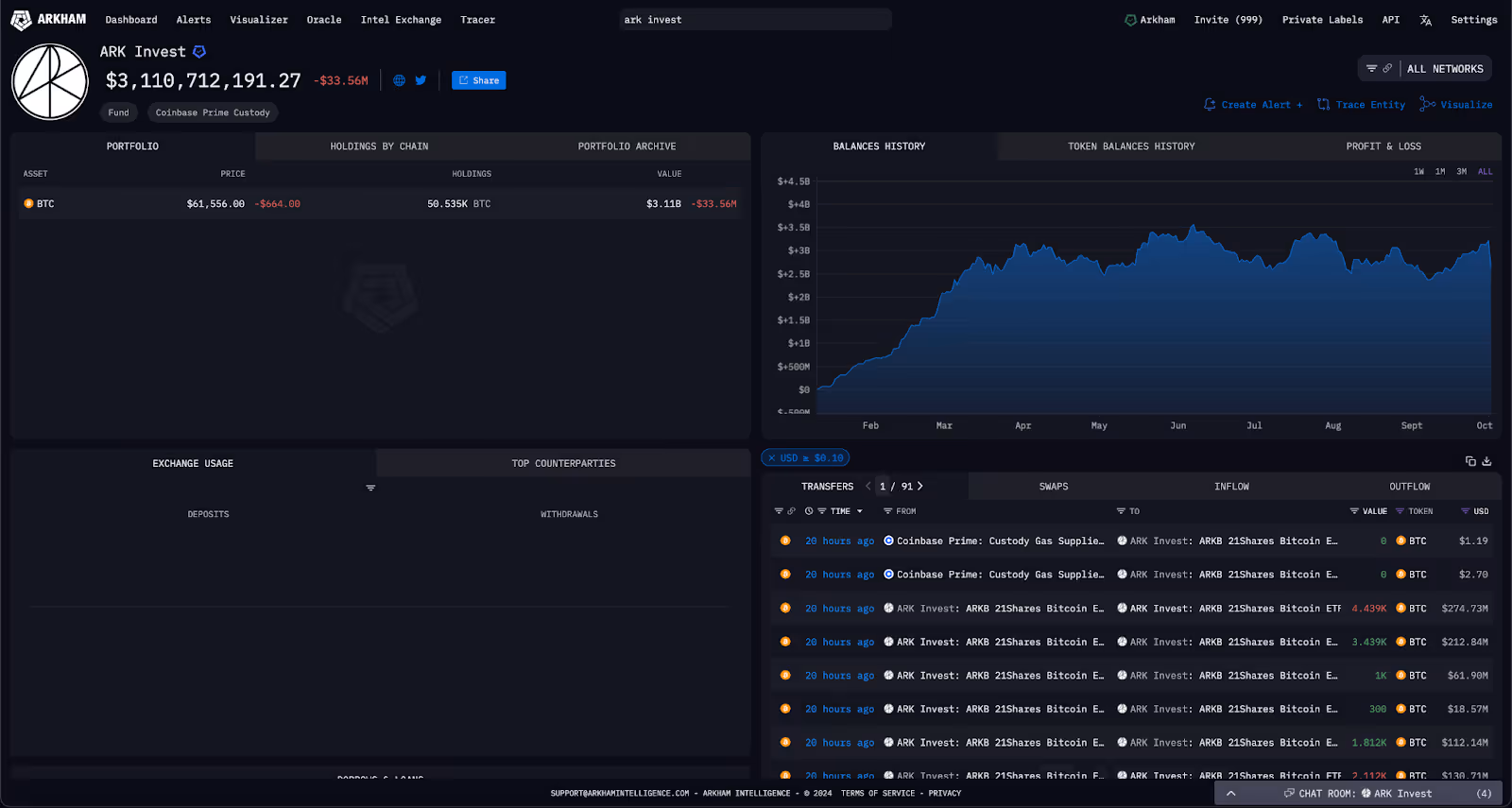The image size is (1512, 808).
Task: Open Invite (999) link
Action: [1228, 20]
